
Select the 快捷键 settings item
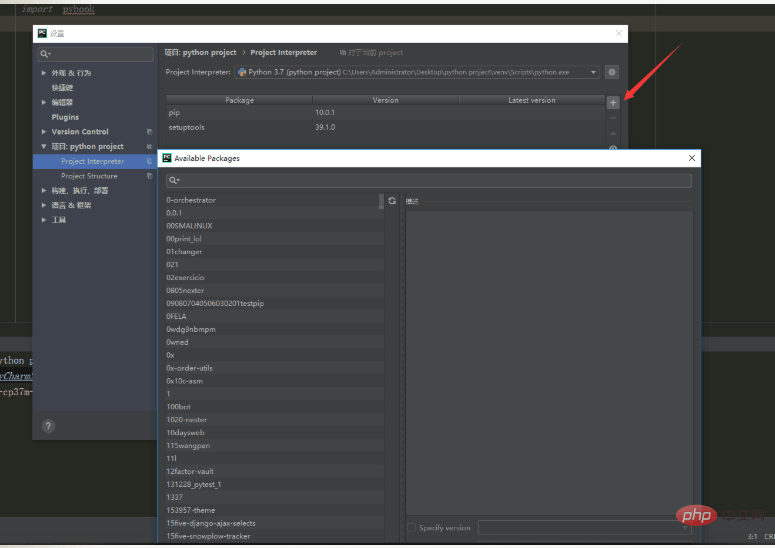[x=62, y=87]
